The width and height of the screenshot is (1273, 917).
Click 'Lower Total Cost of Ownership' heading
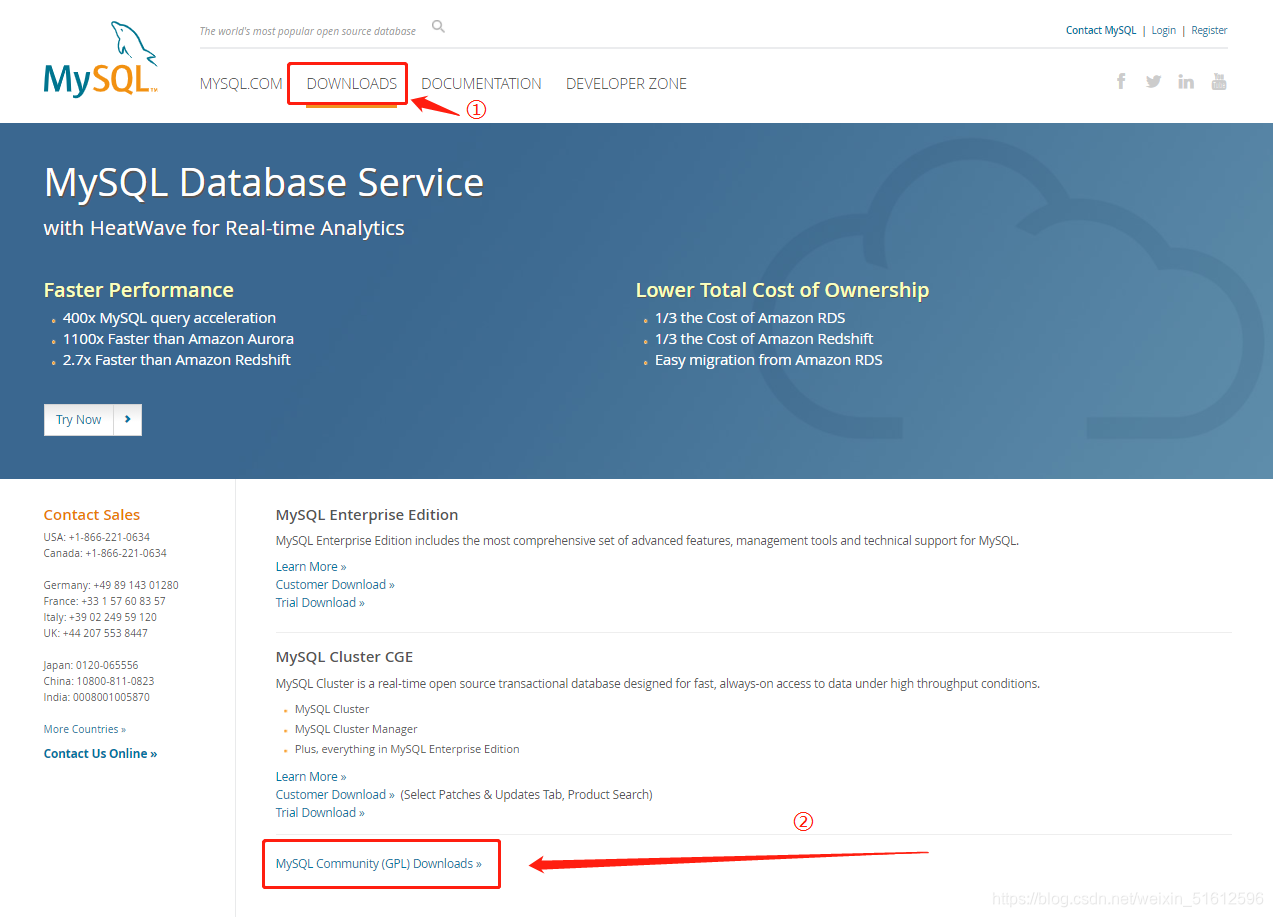click(782, 290)
